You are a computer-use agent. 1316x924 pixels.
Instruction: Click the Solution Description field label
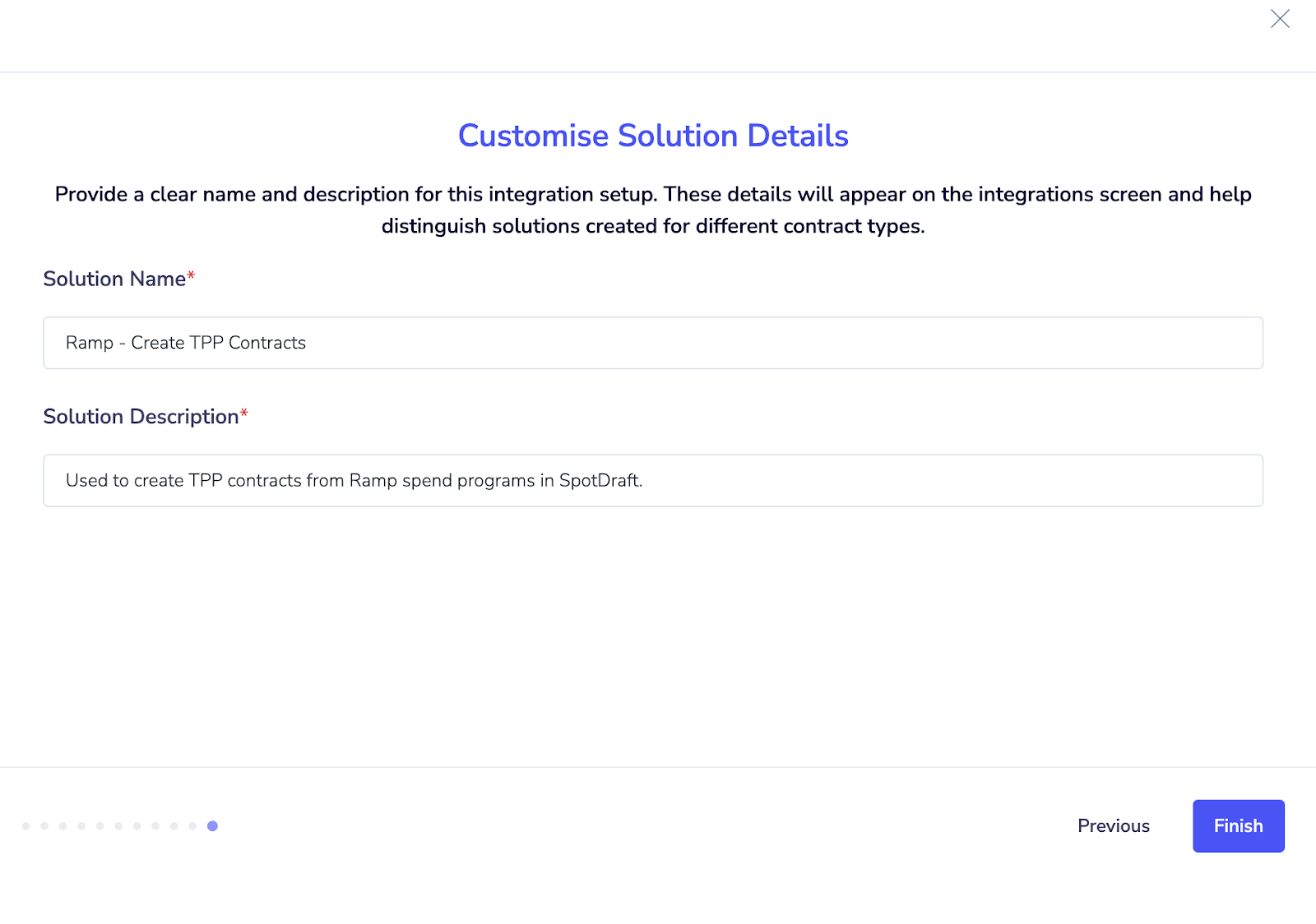[141, 417]
